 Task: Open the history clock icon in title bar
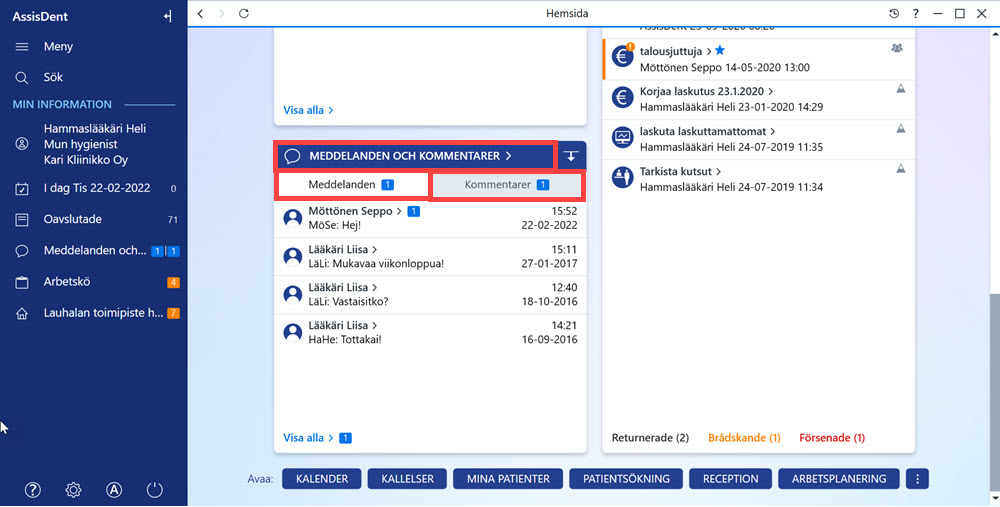(x=893, y=13)
